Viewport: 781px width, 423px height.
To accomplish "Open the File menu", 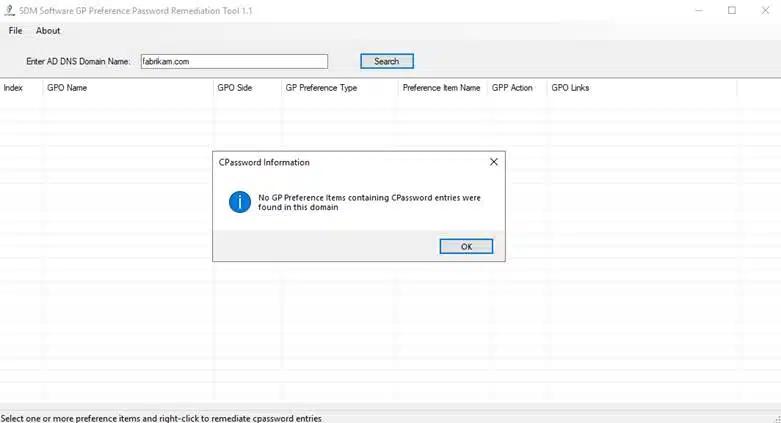I will tap(15, 31).
